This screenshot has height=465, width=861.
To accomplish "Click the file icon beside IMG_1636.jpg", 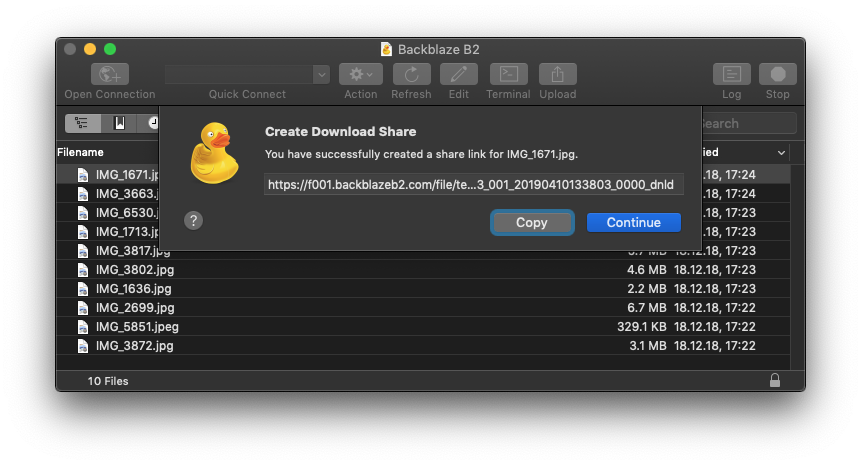I will (x=83, y=289).
